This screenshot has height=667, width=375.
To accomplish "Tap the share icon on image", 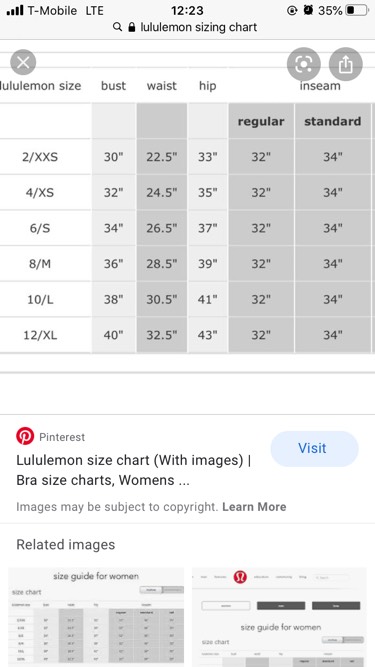I will (x=346, y=64).
